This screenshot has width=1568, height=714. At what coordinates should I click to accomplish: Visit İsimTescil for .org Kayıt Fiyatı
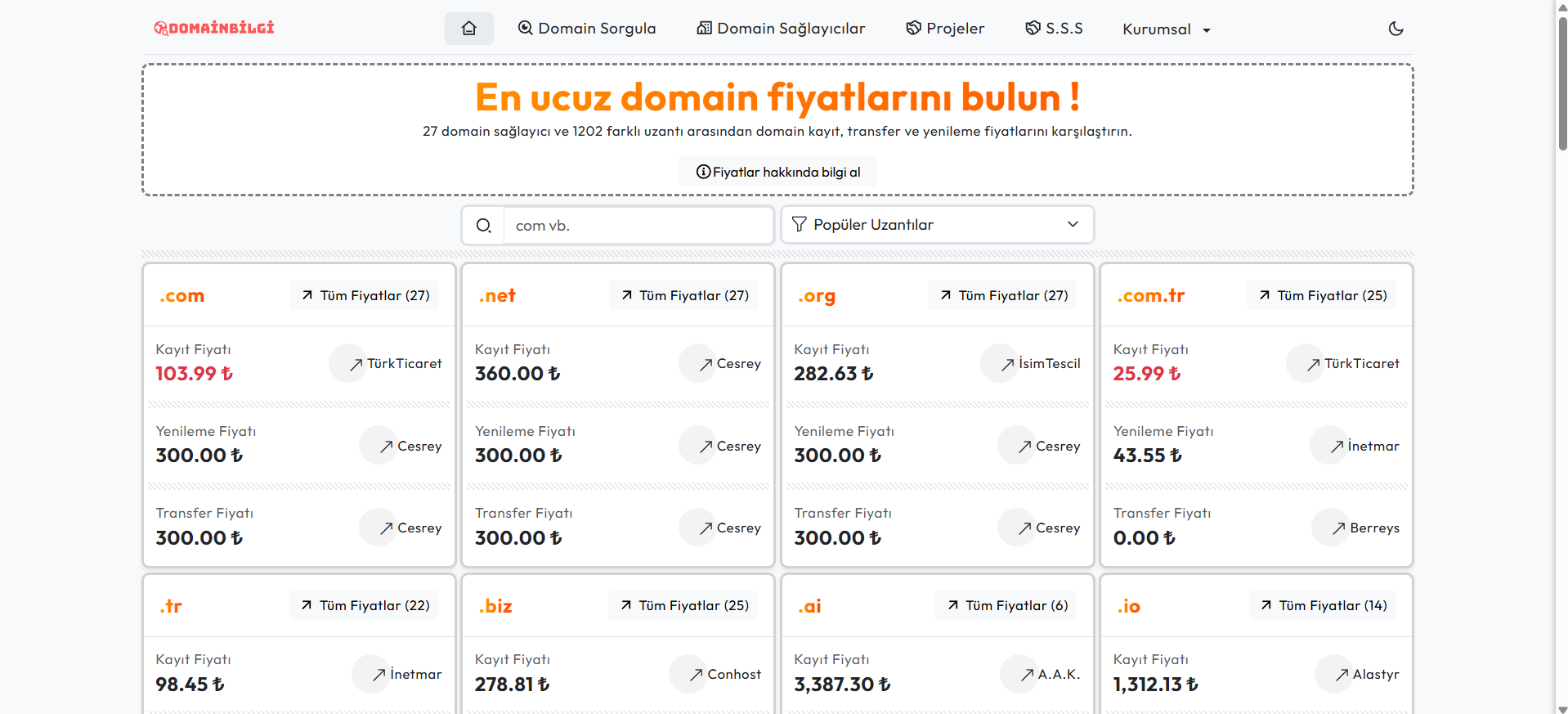1031,363
